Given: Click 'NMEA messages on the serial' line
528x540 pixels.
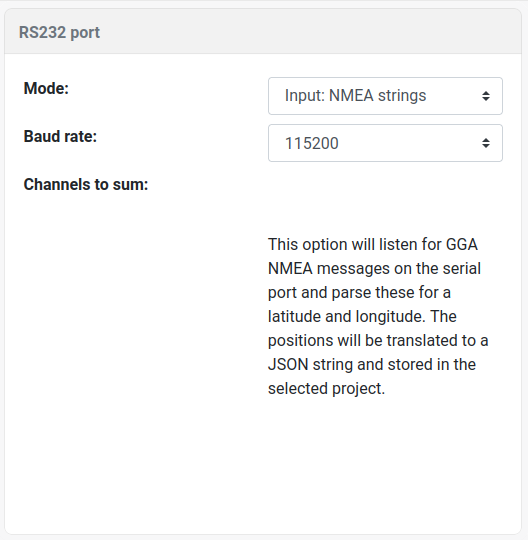Looking at the screenshot, I should (374, 269).
